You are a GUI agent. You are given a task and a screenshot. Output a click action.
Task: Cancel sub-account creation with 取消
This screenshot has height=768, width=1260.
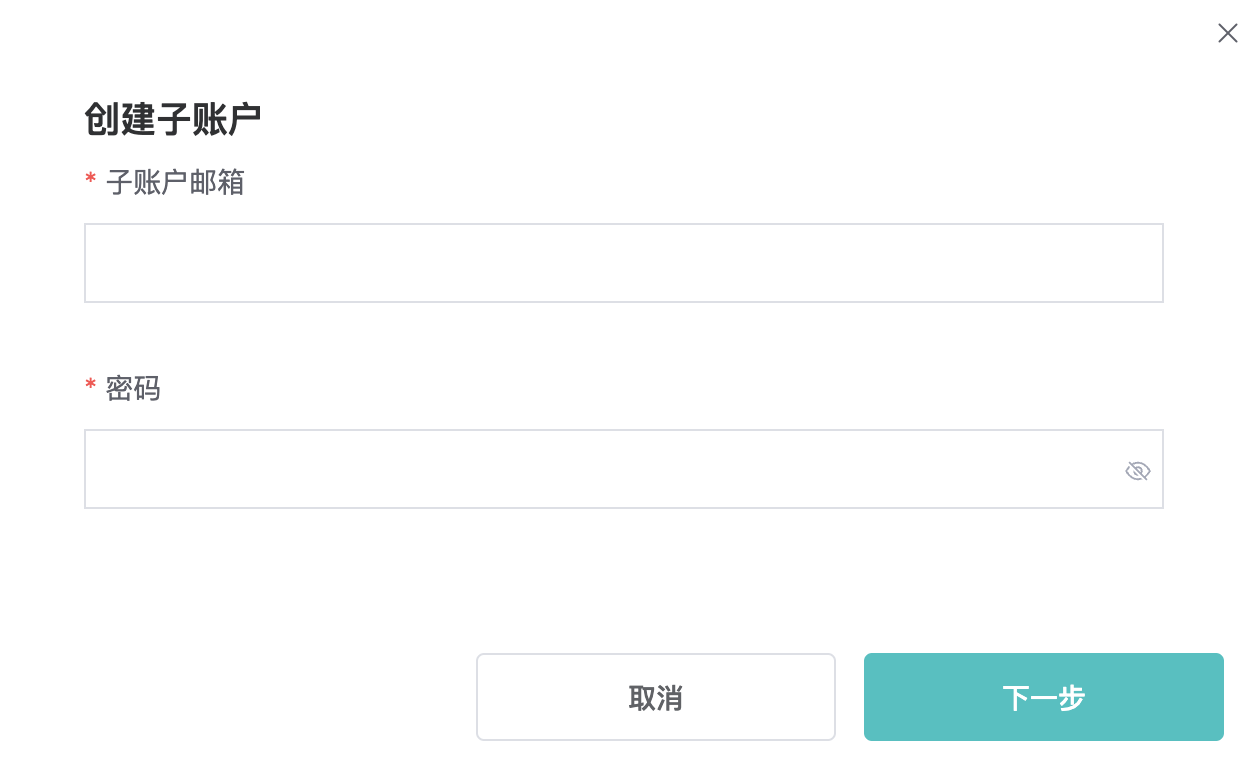[x=655, y=697]
